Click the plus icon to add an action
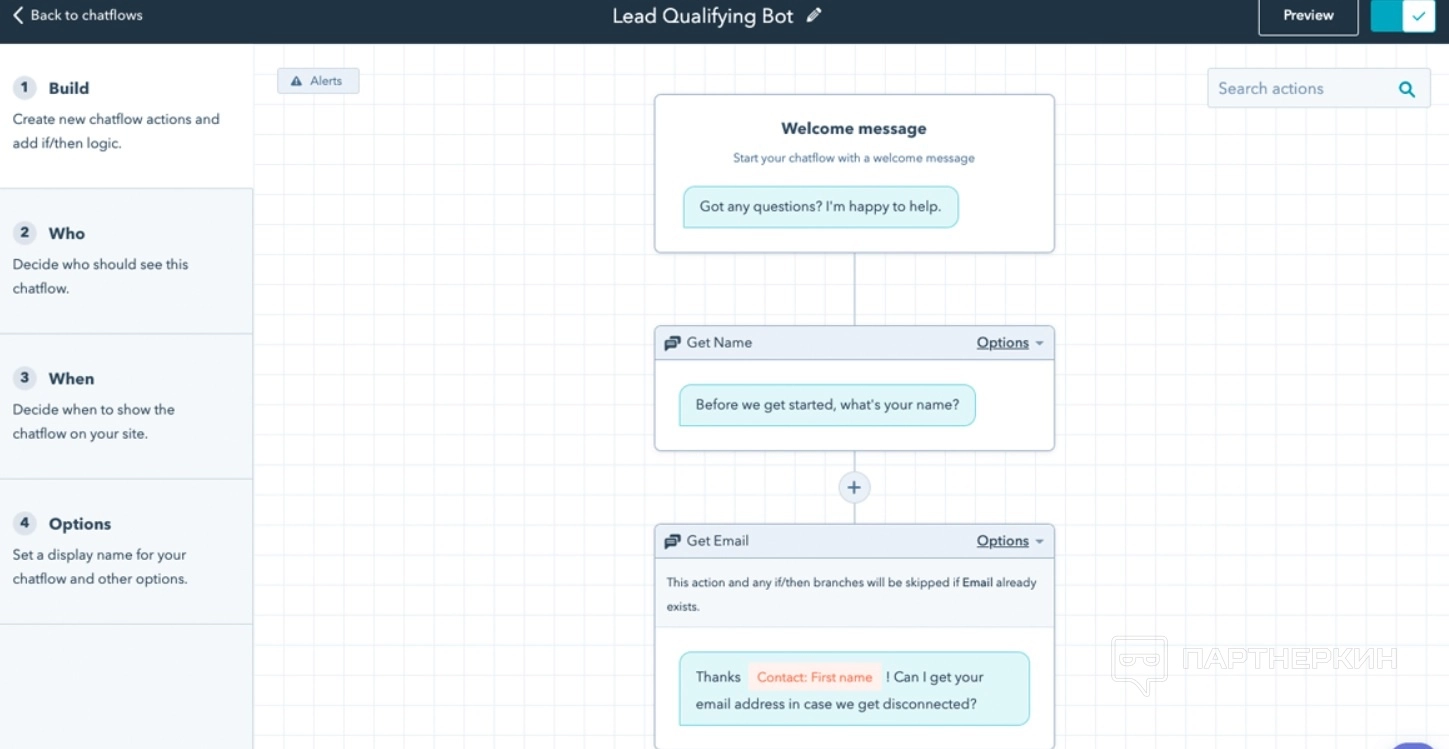The height and width of the screenshot is (749, 1449). [x=854, y=487]
